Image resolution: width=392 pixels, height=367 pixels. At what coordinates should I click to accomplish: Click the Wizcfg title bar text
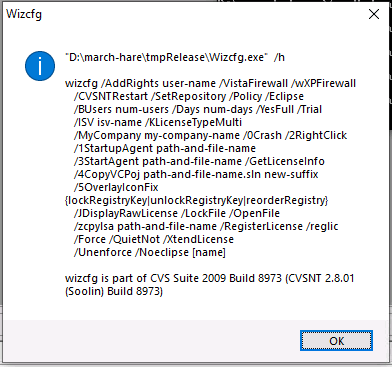[24, 14]
